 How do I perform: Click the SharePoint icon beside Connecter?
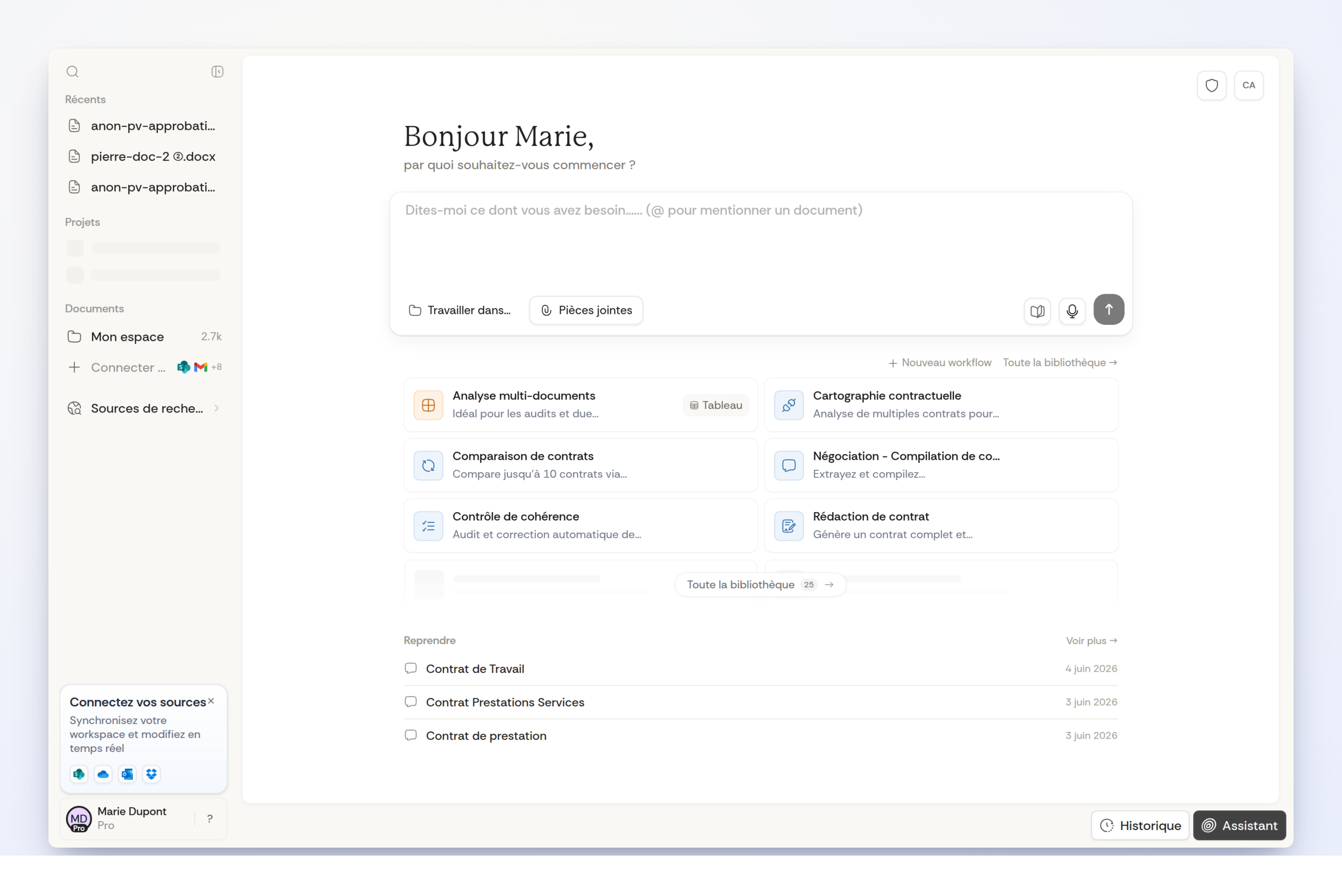[183, 367]
